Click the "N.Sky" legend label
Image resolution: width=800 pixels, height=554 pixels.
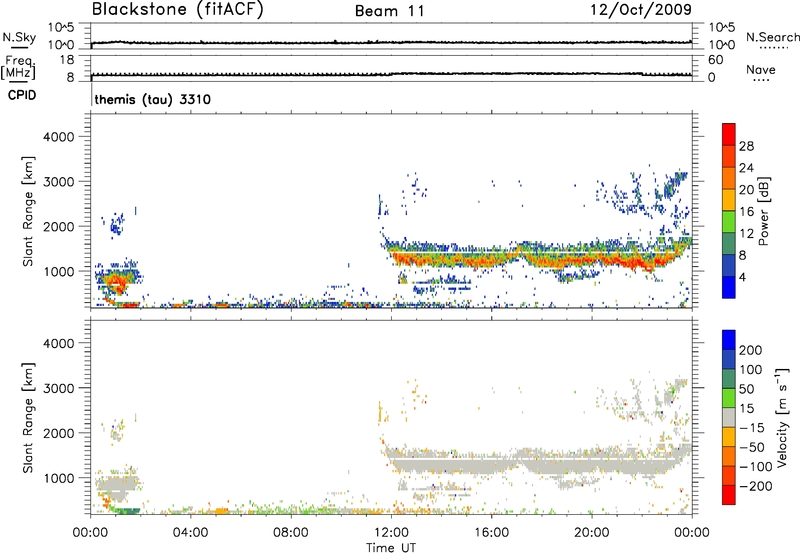[x=19, y=37]
